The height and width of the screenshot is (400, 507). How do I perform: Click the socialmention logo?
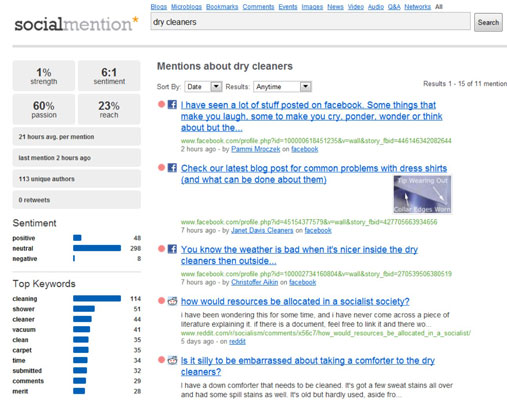76,24
